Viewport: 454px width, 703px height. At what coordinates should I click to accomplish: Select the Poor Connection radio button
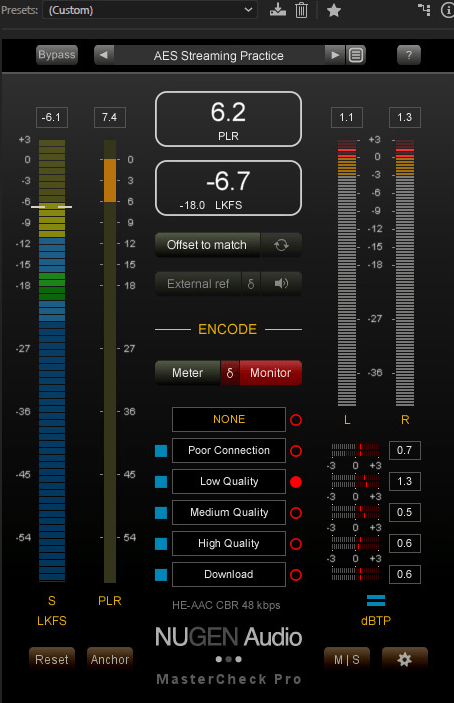pyautogui.click(x=296, y=451)
